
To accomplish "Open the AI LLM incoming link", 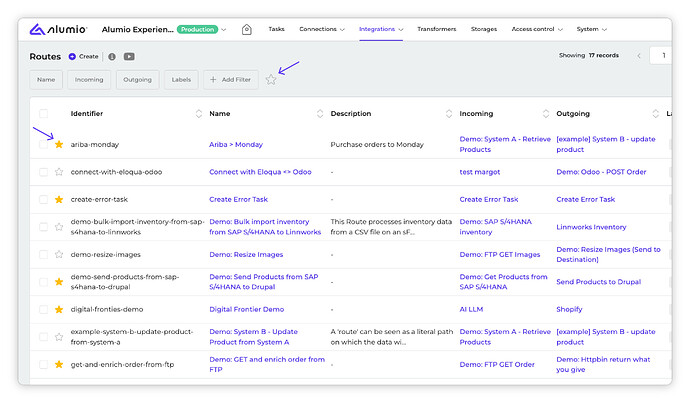I will click(471, 309).
